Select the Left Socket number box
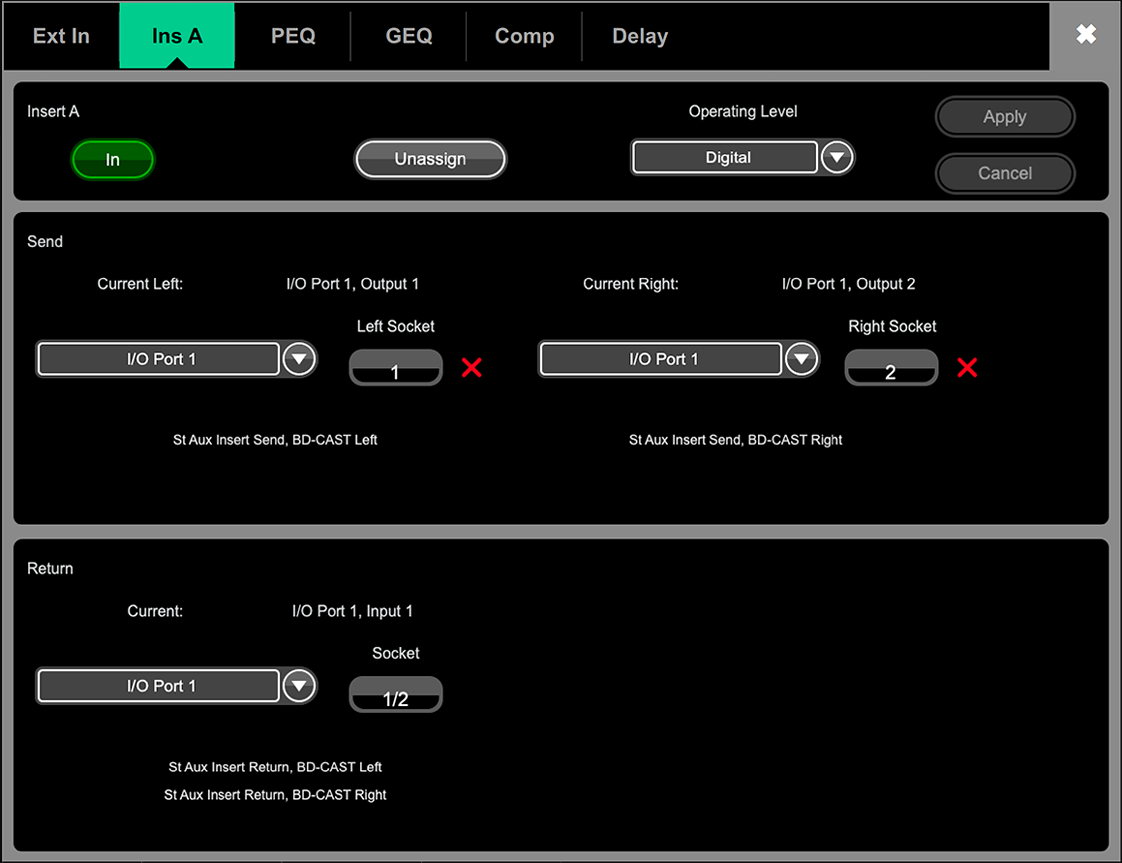Screen dimensions: 1122x863 click(396, 368)
